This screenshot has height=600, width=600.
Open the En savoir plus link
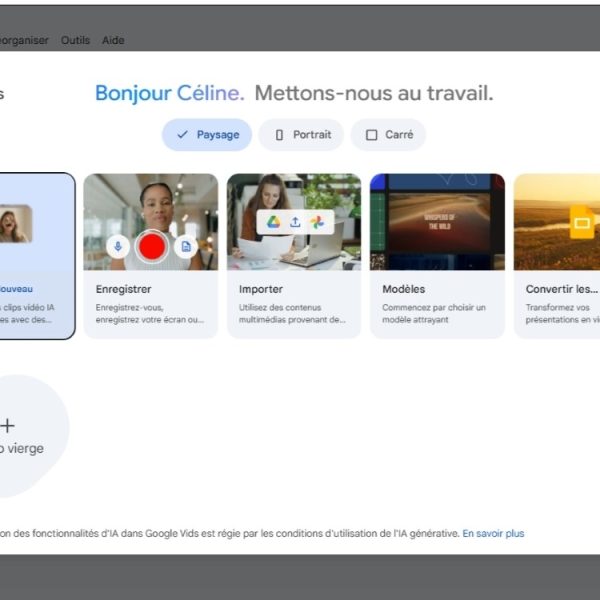493,533
